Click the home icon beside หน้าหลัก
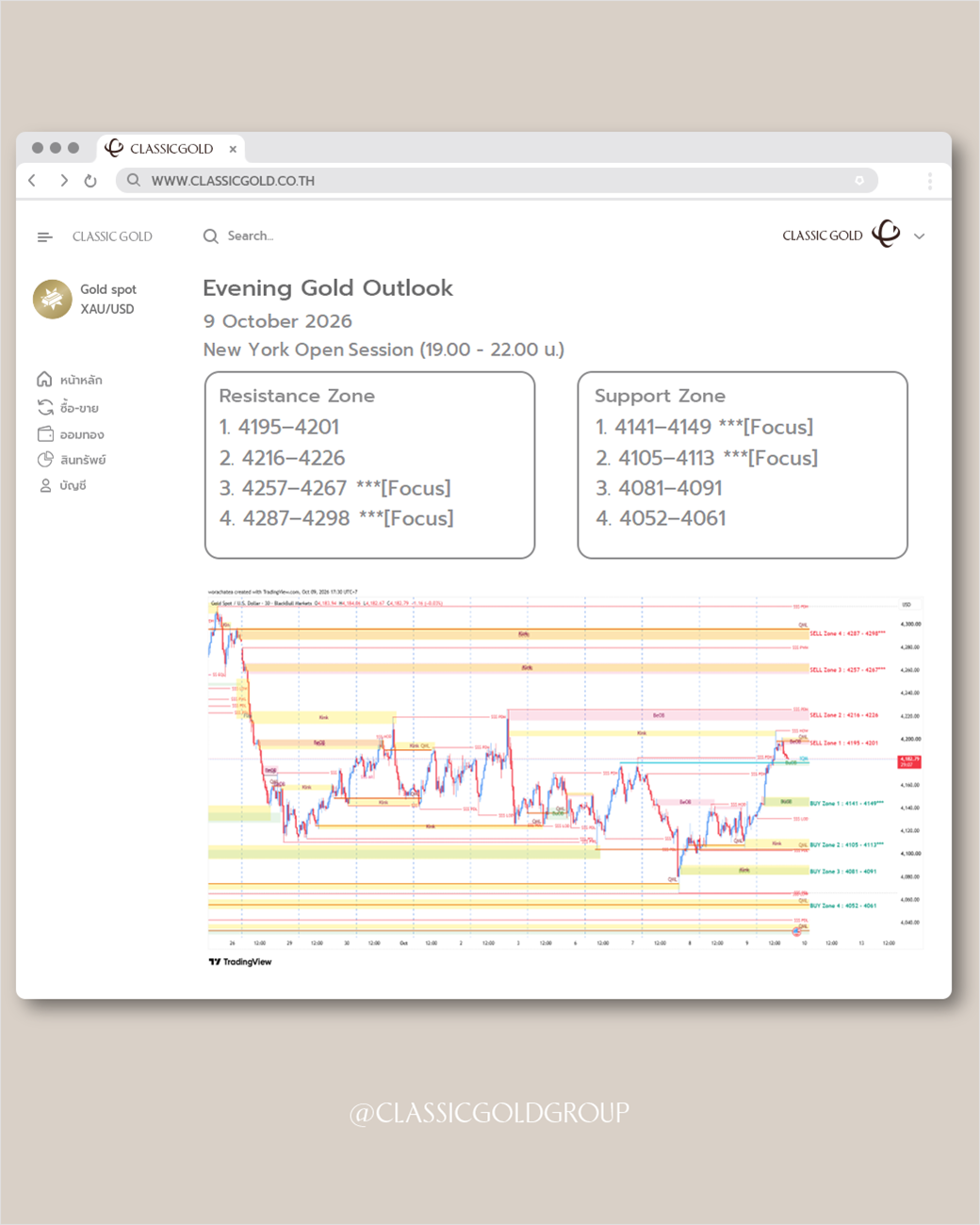Viewport: 980px width, 1225px height. click(x=44, y=380)
